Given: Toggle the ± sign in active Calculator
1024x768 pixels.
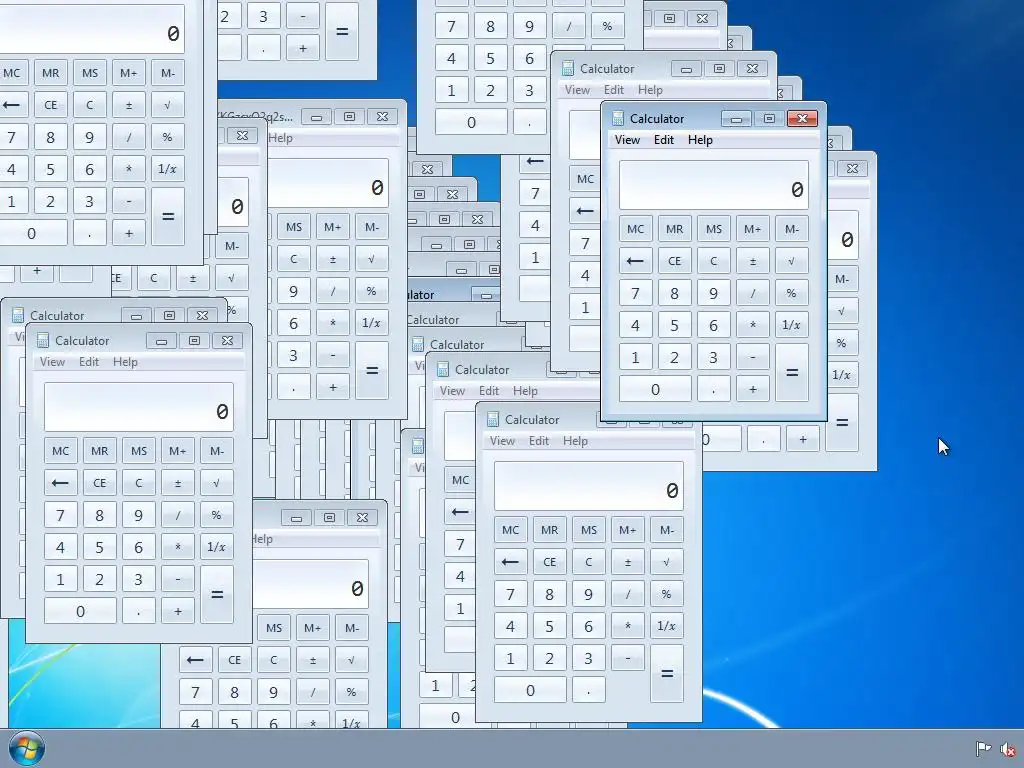Looking at the screenshot, I should point(752,261).
